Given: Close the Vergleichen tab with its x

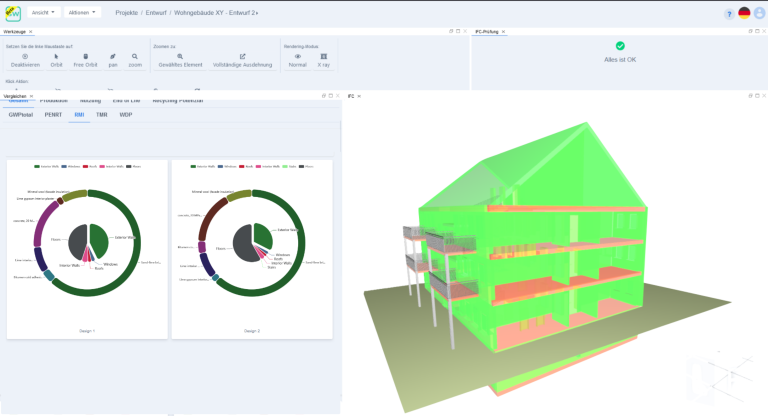Looking at the screenshot, I should click(31, 97).
